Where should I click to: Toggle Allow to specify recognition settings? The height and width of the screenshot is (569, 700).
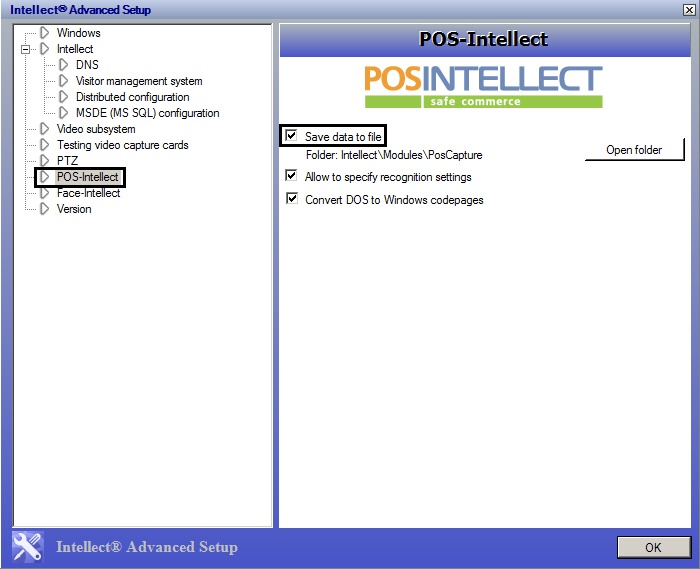[x=291, y=175]
